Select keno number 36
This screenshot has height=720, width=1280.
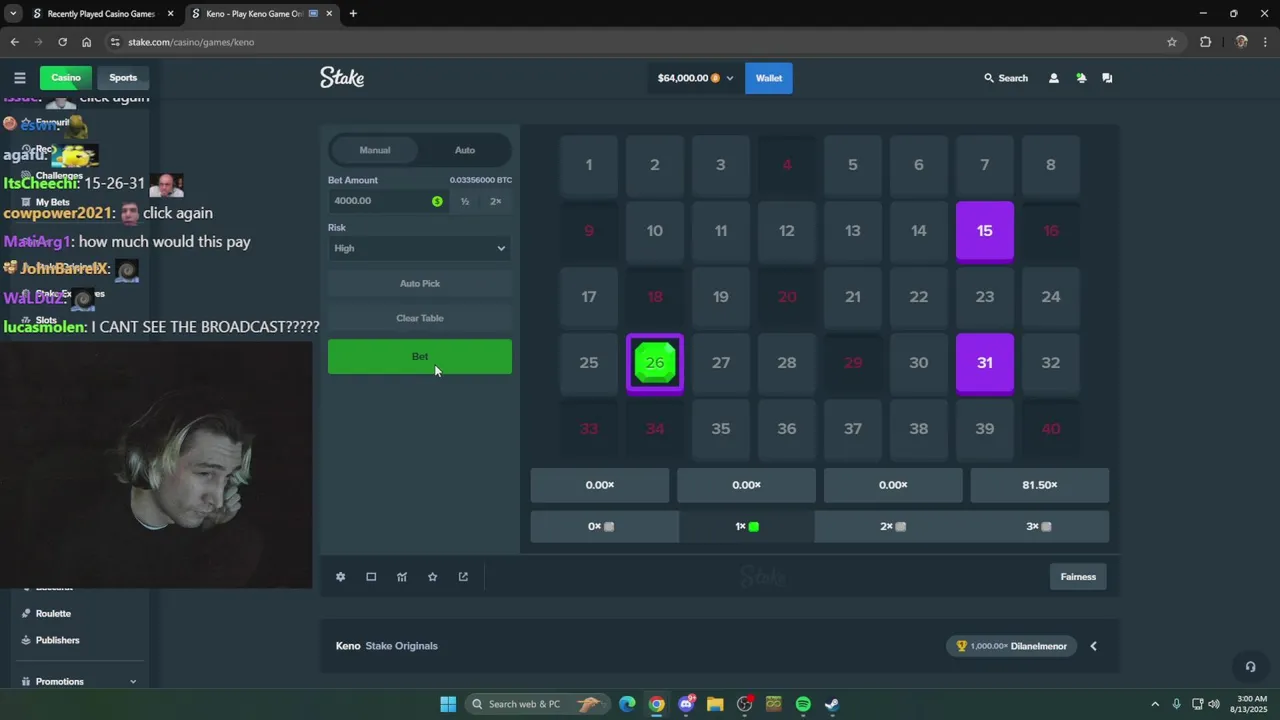(787, 429)
